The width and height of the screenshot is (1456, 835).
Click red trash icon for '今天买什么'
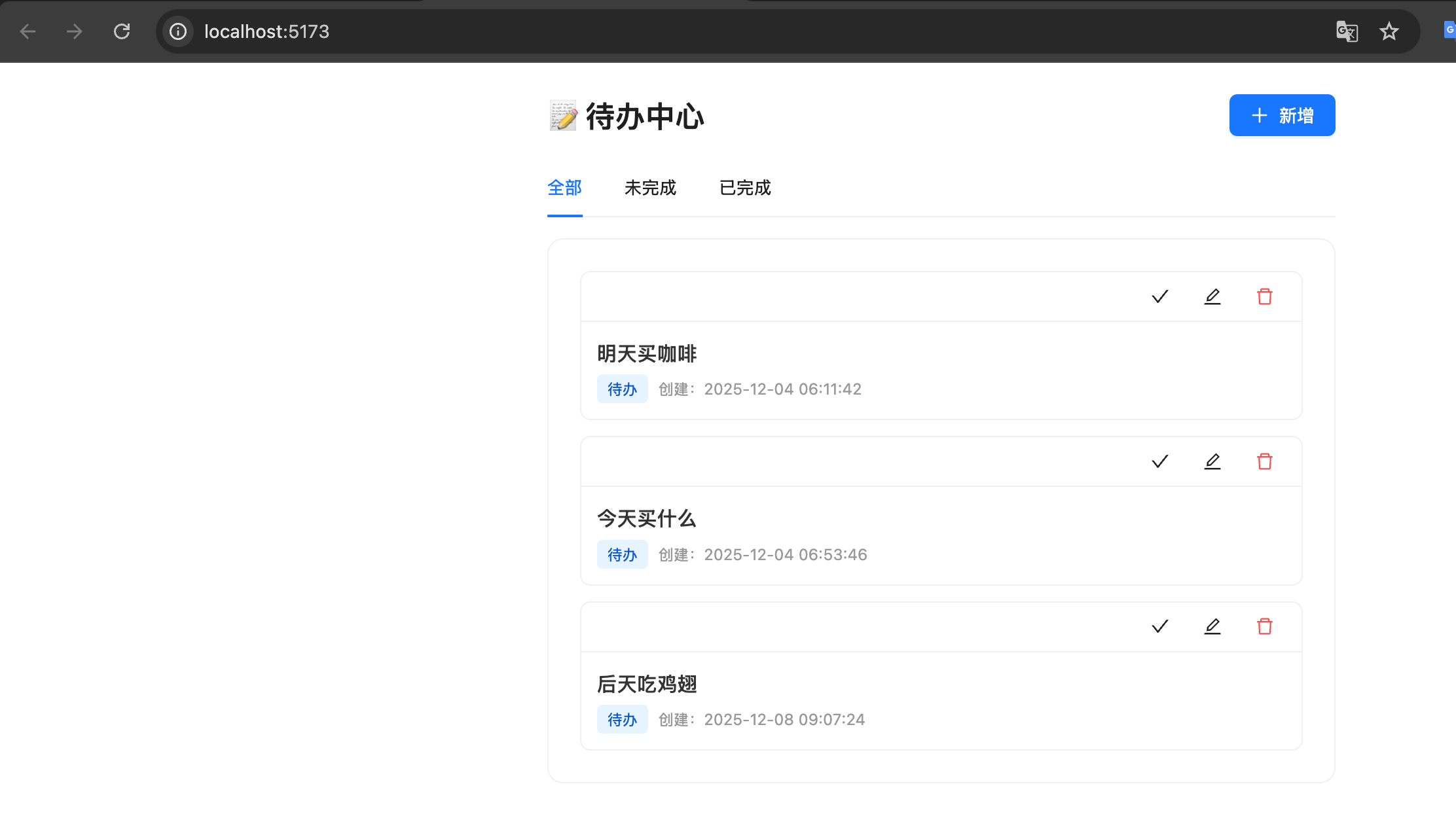click(x=1264, y=461)
